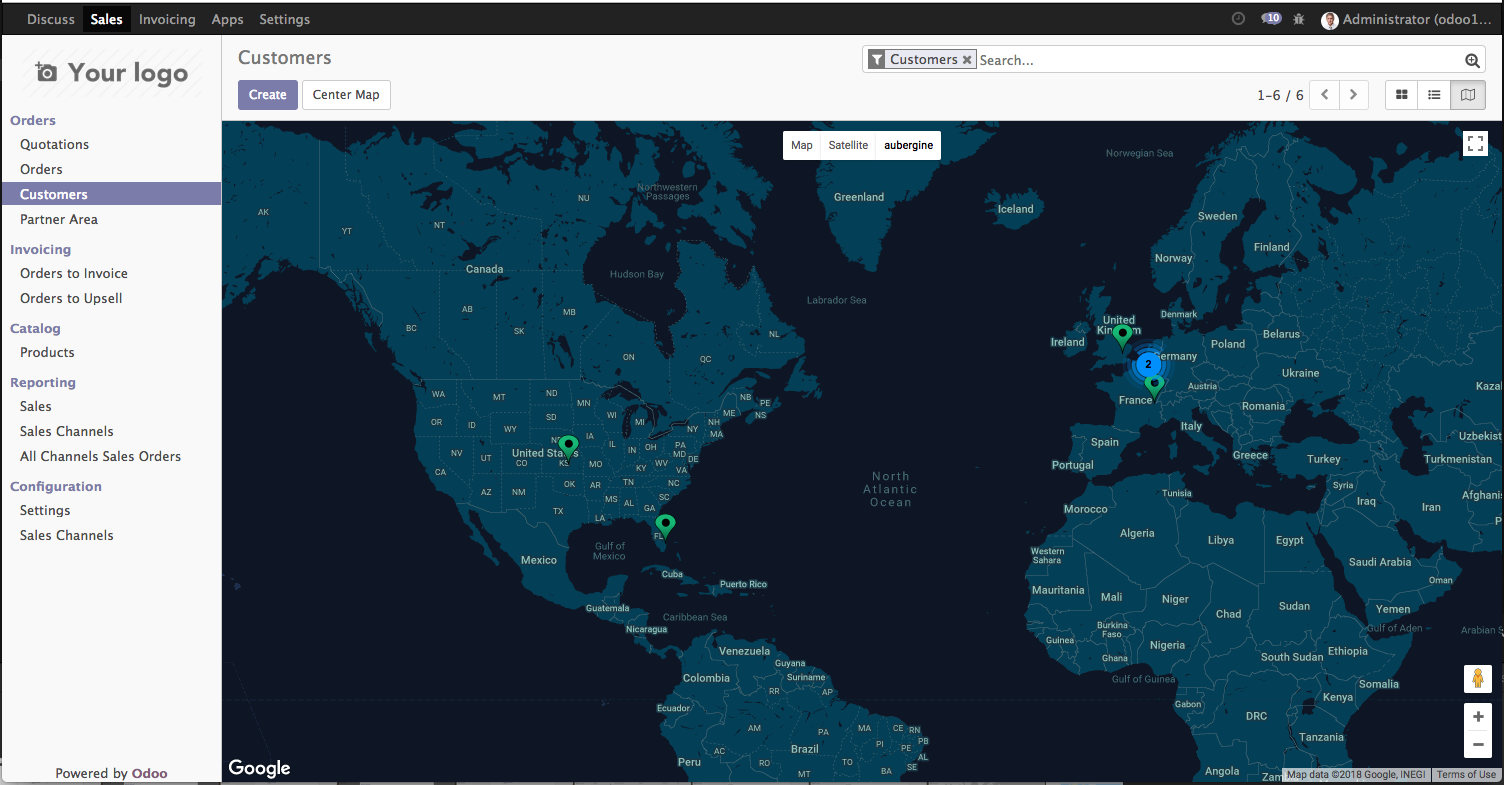Viewport: 1504px width, 785px height.
Task: Open the activities clock icon
Action: tap(1238, 19)
